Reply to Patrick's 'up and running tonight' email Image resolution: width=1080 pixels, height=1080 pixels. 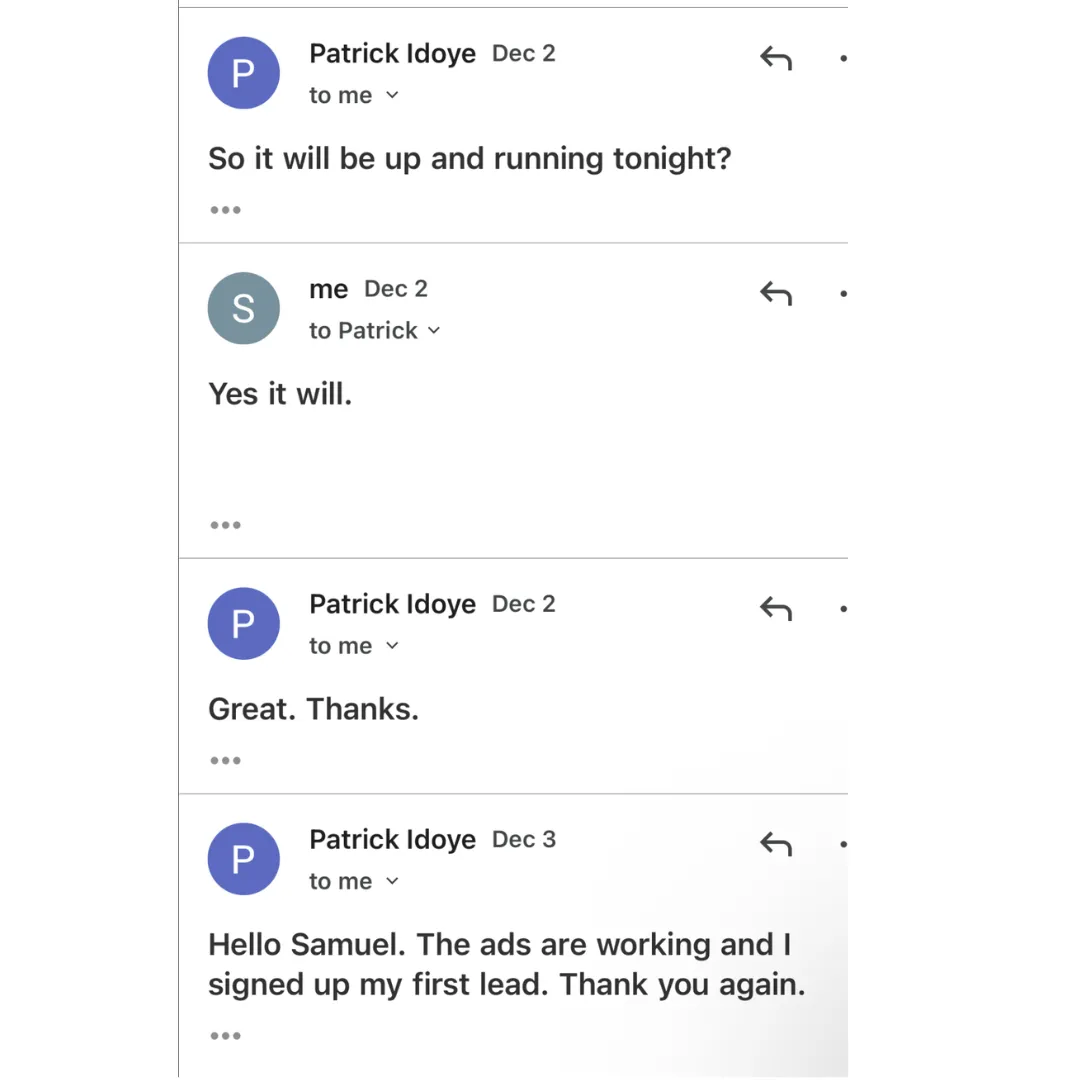776,58
